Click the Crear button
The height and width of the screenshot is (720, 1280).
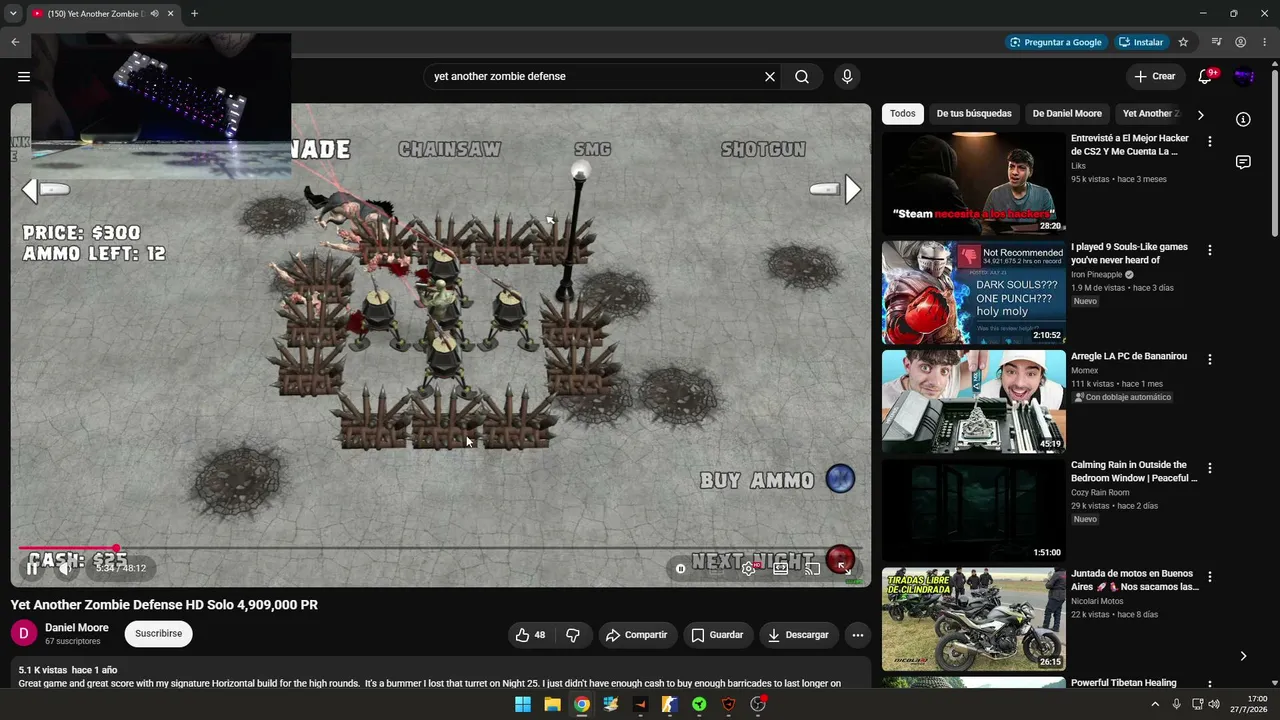[1155, 76]
